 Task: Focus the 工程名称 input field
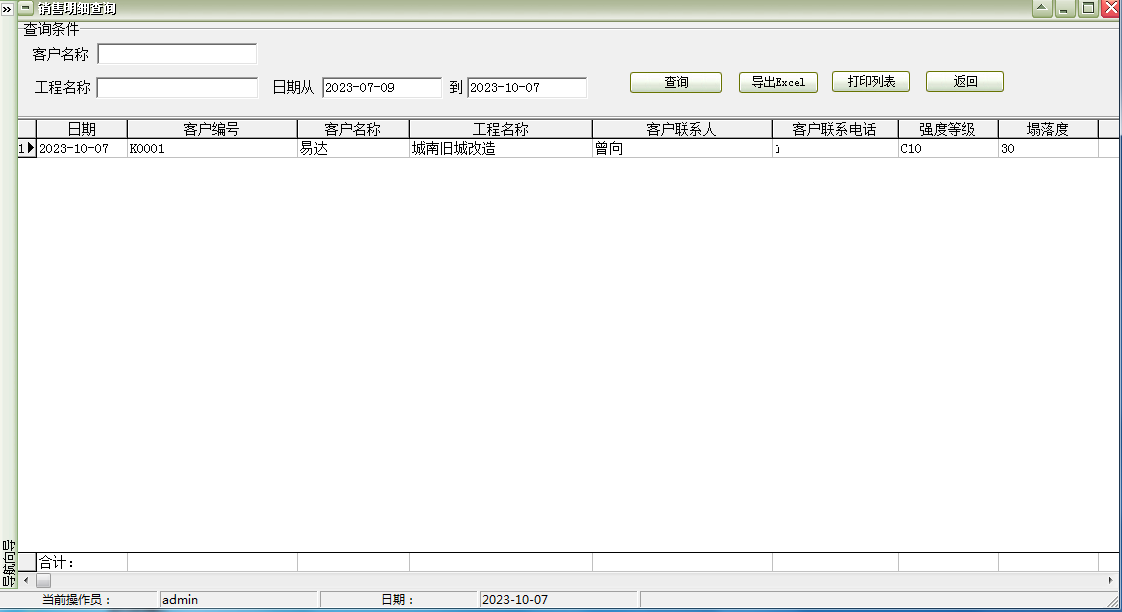click(x=177, y=88)
